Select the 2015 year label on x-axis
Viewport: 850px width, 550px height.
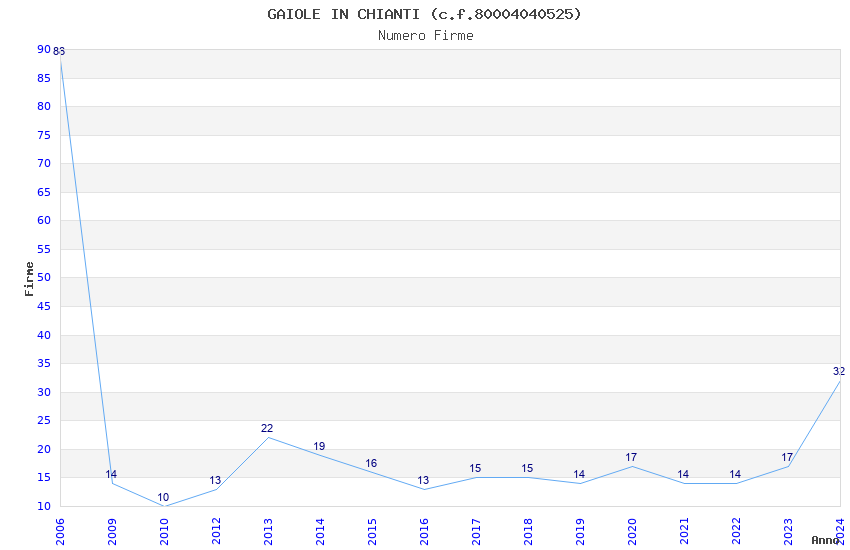[x=372, y=531]
